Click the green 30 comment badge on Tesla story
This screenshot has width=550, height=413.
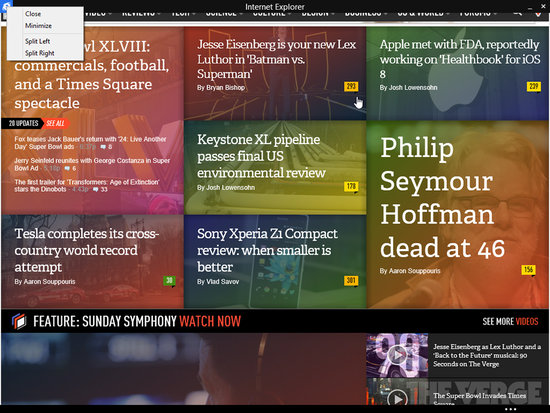click(x=169, y=281)
